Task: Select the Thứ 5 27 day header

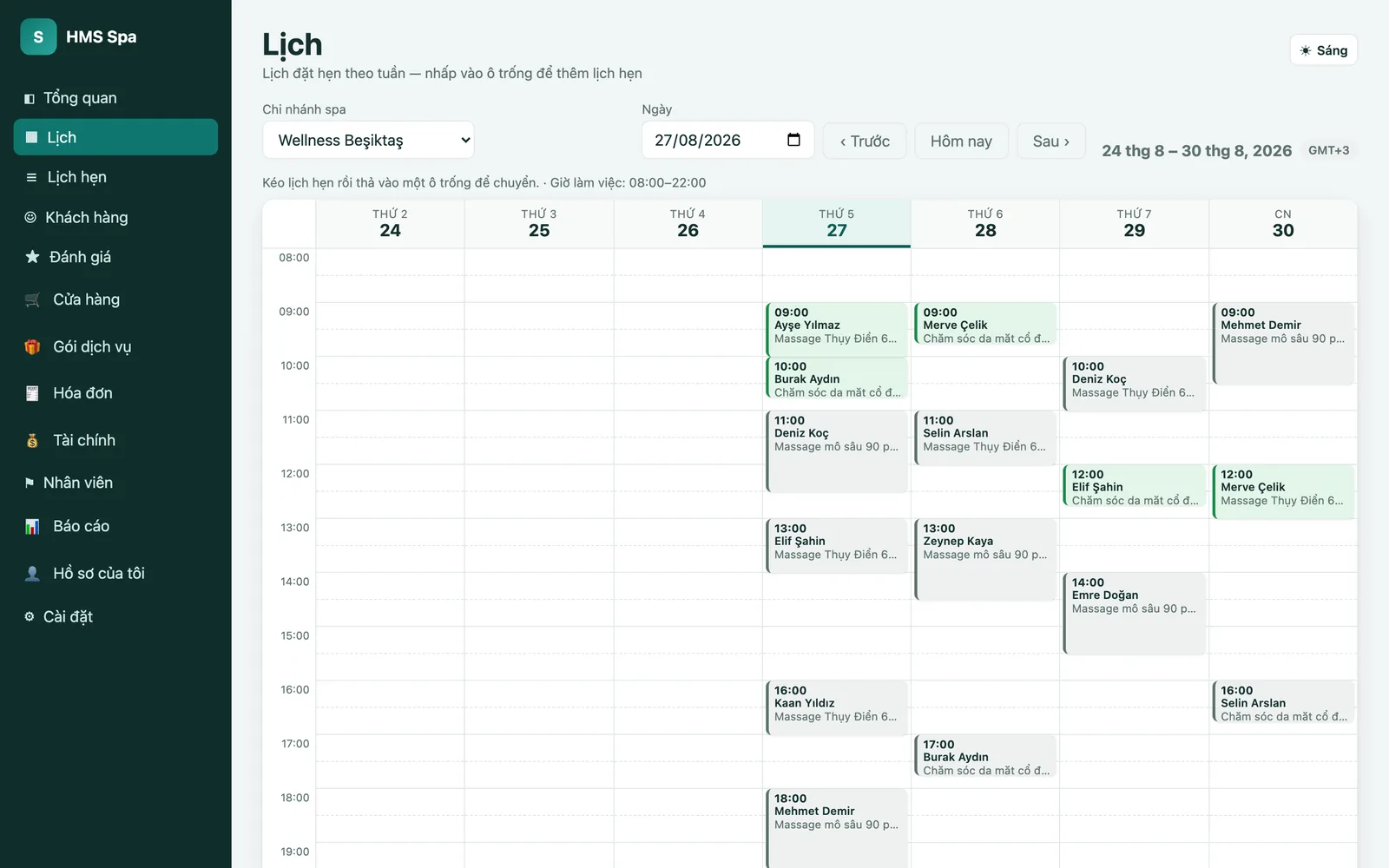Action: pos(837,223)
